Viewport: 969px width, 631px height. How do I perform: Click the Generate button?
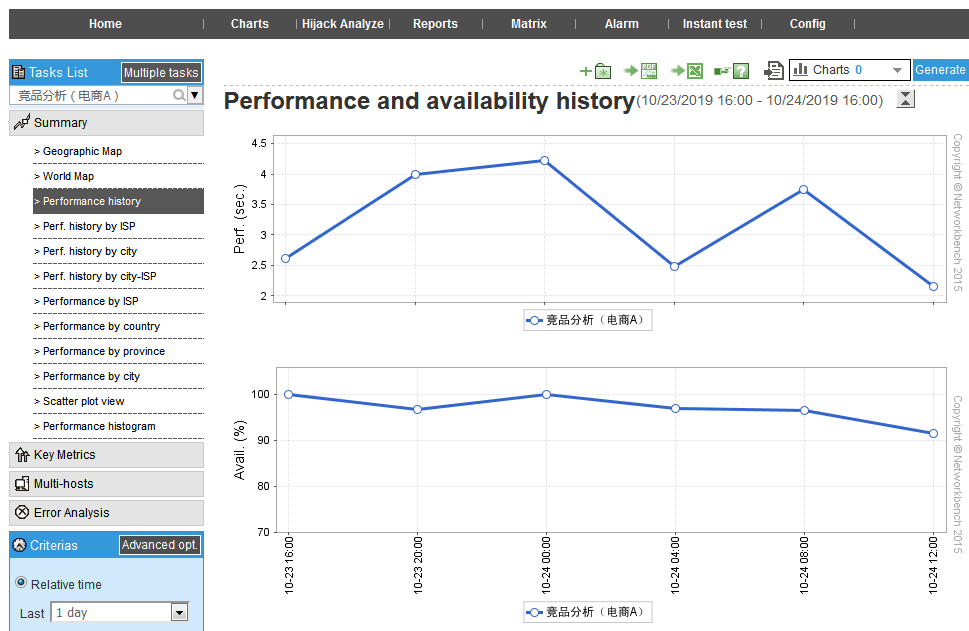(940, 70)
